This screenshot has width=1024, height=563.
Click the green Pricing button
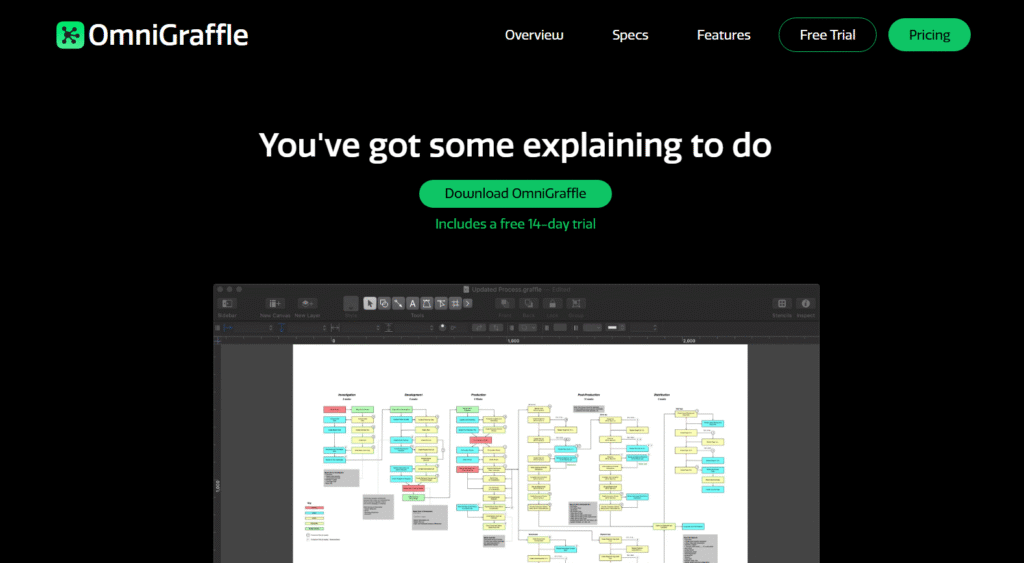point(929,35)
